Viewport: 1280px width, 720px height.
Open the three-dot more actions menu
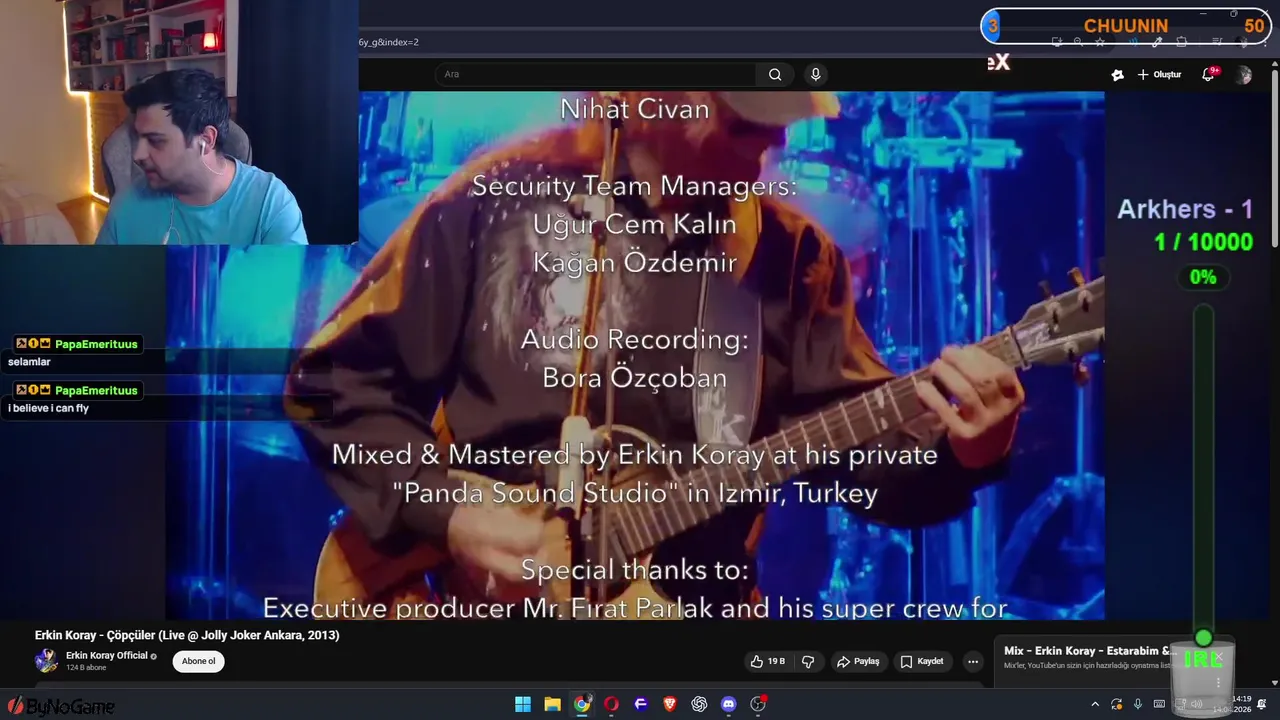[x=972, y=661]
